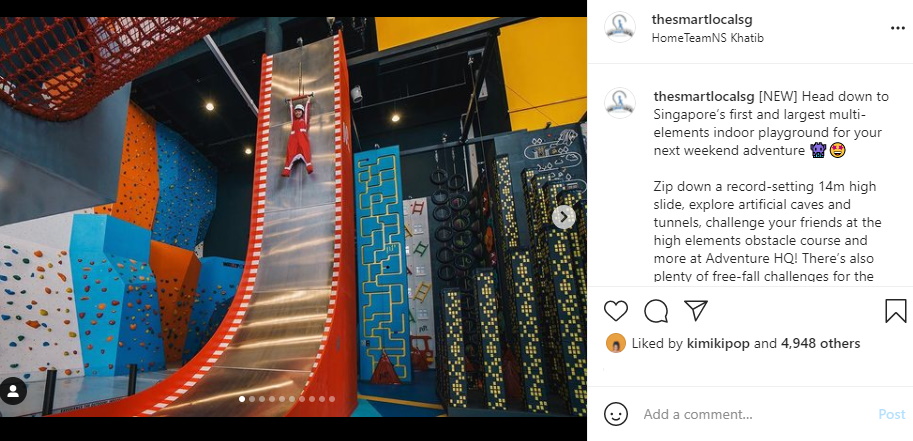Go to next photo with right arrow

(564, 217)
